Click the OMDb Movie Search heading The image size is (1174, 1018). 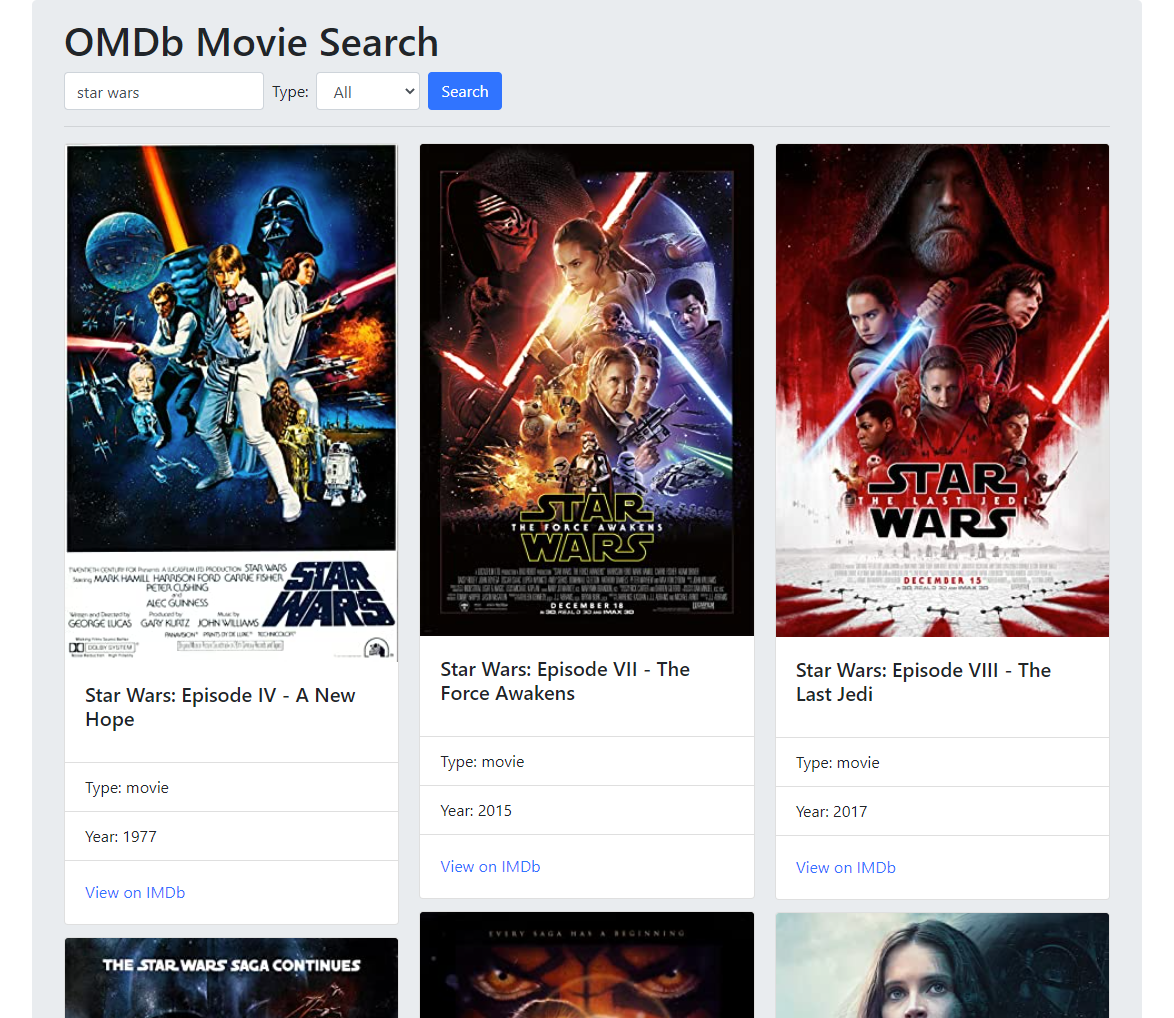pos(251,42)
